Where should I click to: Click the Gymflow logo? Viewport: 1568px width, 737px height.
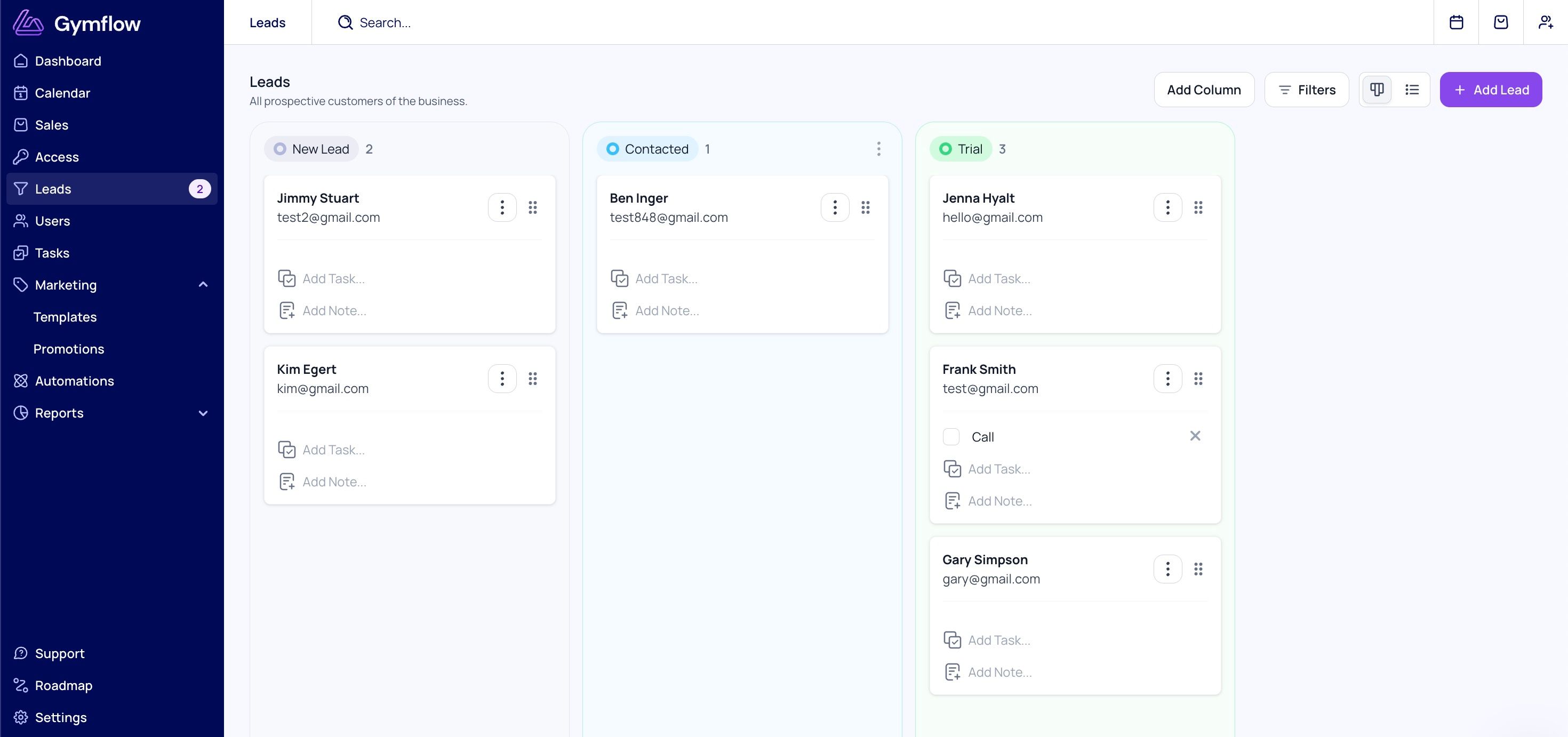[x=77, y=23]
